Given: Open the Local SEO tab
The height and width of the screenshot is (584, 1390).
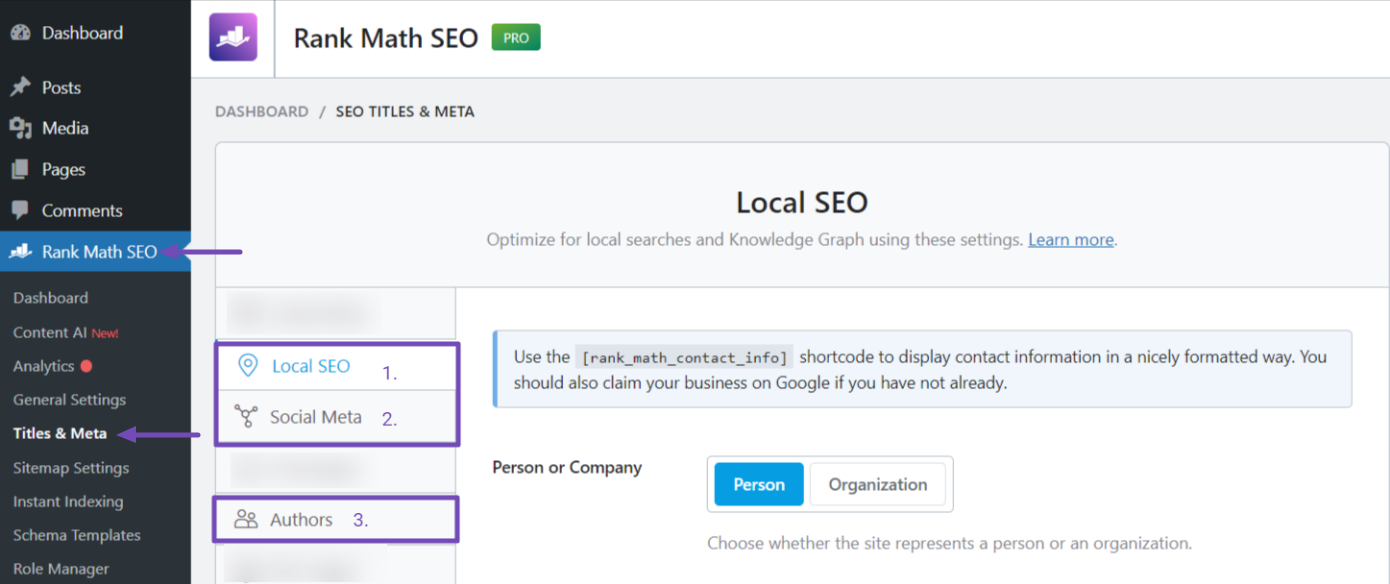Looking at the screenshot, I should pos(337,366).
